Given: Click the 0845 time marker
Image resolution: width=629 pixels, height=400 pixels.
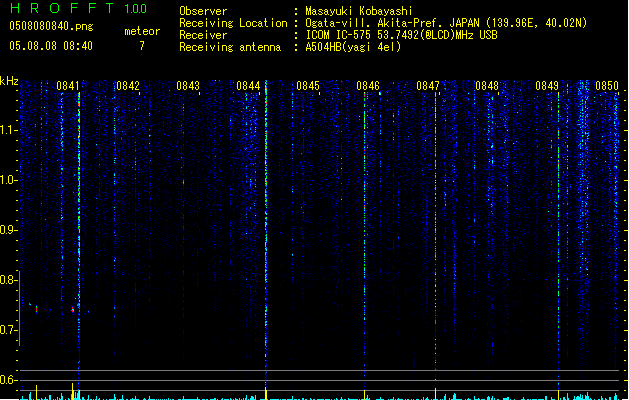Looking at the screenshot, I should pos(308,86).
